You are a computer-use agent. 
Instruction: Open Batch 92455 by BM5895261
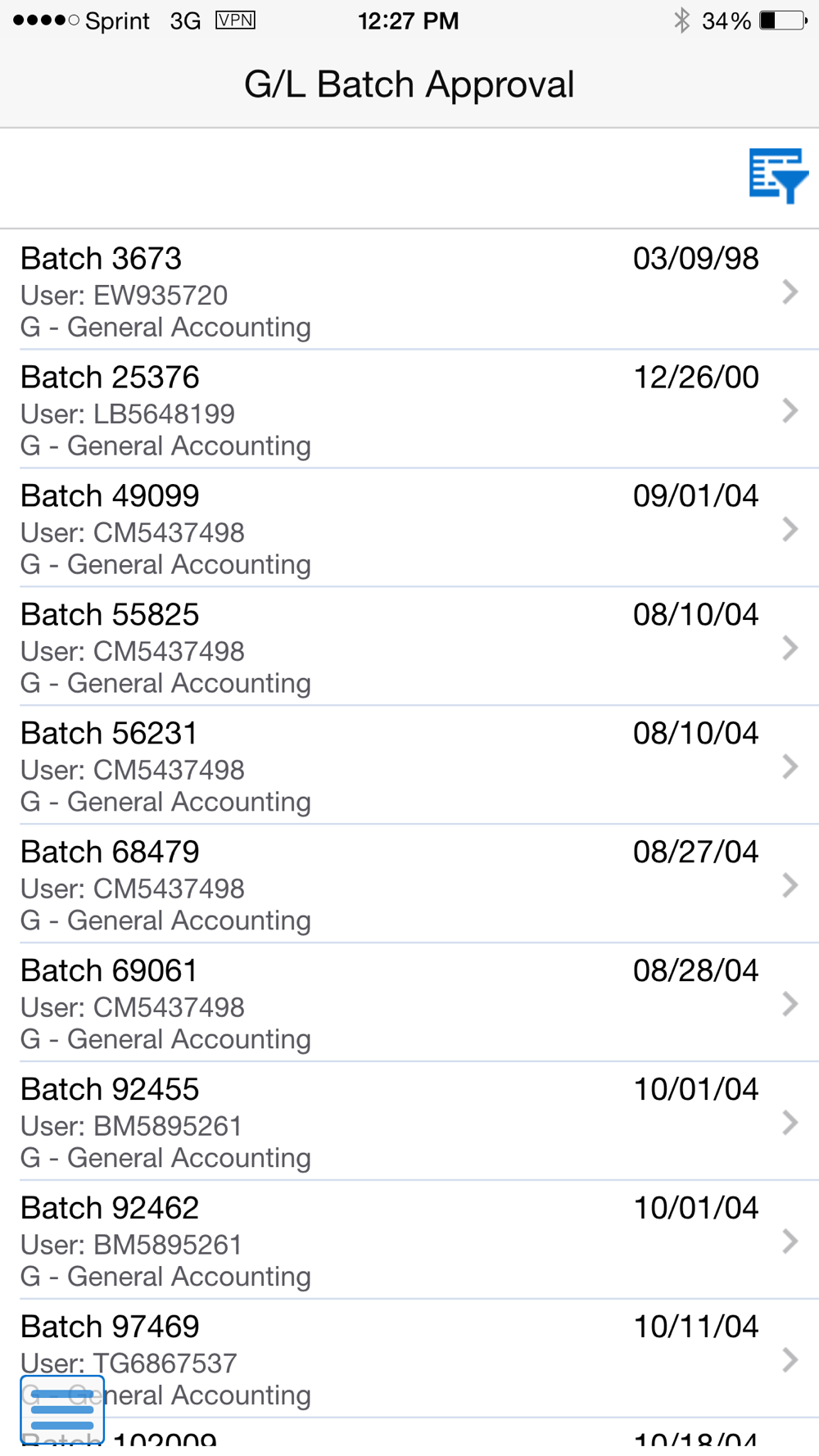409,1122
